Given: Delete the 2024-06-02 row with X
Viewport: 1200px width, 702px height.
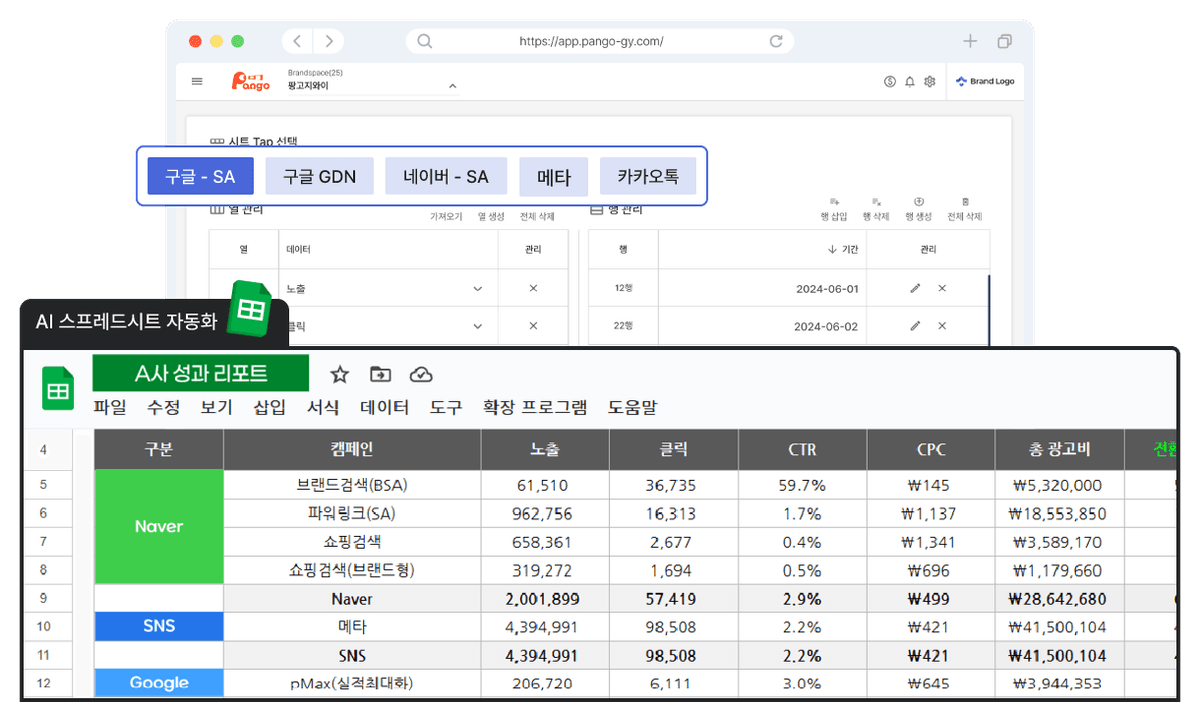Looking at the screenshot, I should pos(942,326).
